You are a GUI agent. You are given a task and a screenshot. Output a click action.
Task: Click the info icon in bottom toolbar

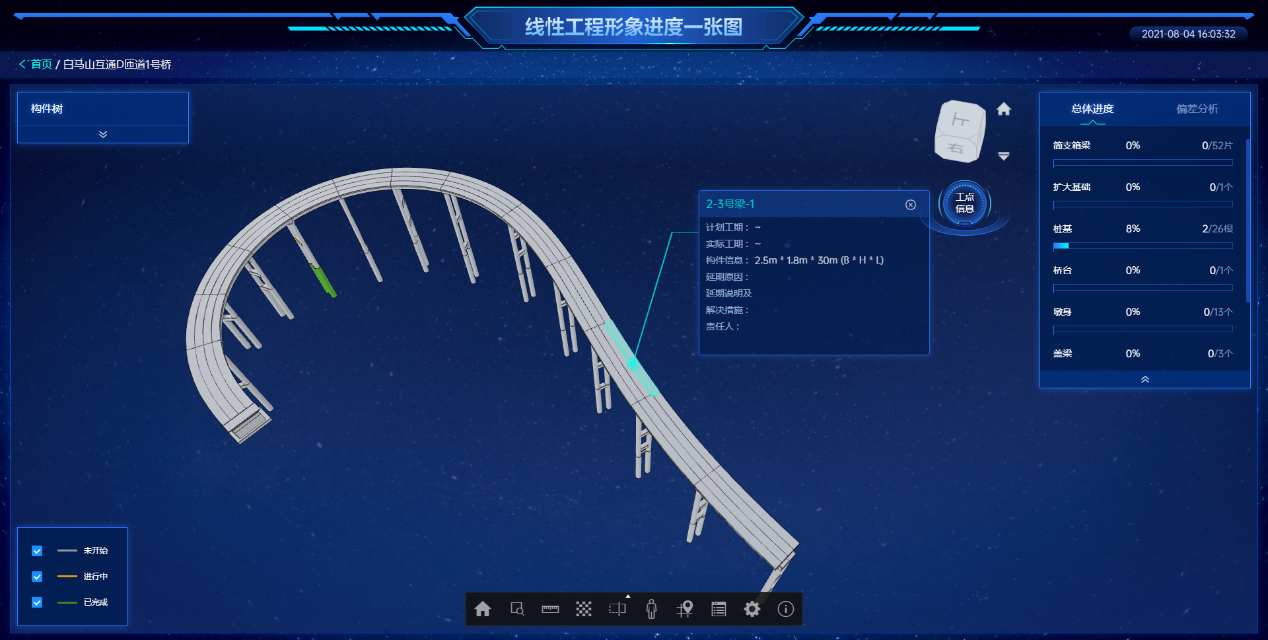pos(786,609)
